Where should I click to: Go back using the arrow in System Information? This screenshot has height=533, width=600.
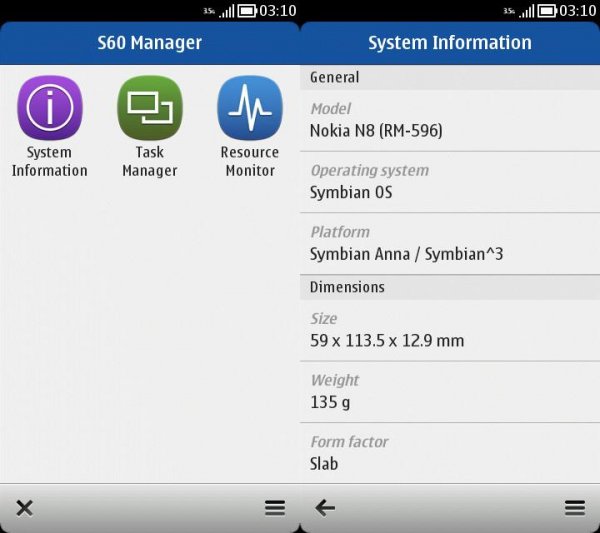(x=325, y=508)
